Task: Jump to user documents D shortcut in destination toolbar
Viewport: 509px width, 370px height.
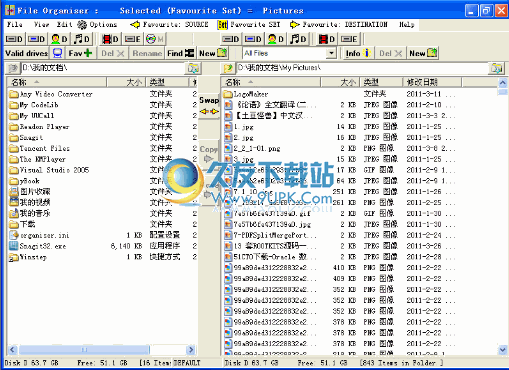Action: pos(275,39)
